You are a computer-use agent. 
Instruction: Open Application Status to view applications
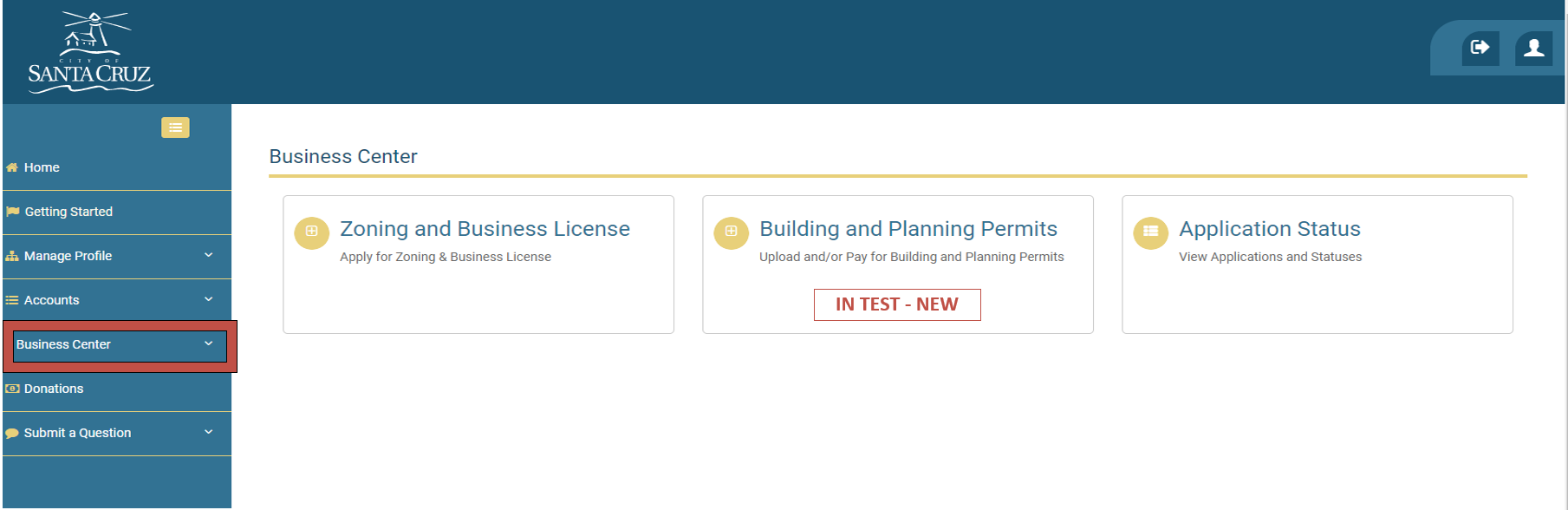click(x=1270, y=228)
